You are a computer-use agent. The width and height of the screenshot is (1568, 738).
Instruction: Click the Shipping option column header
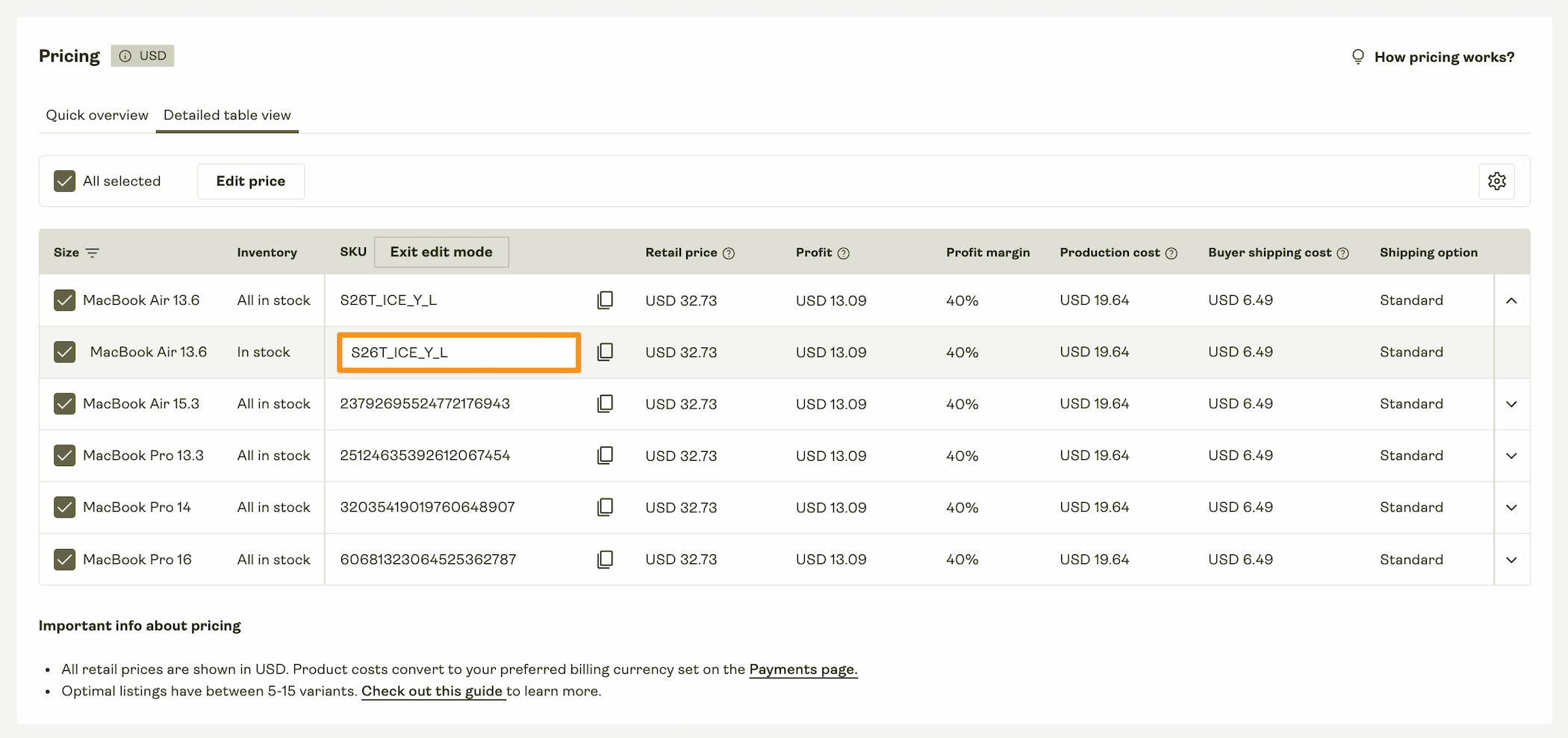coord(1428,252)
